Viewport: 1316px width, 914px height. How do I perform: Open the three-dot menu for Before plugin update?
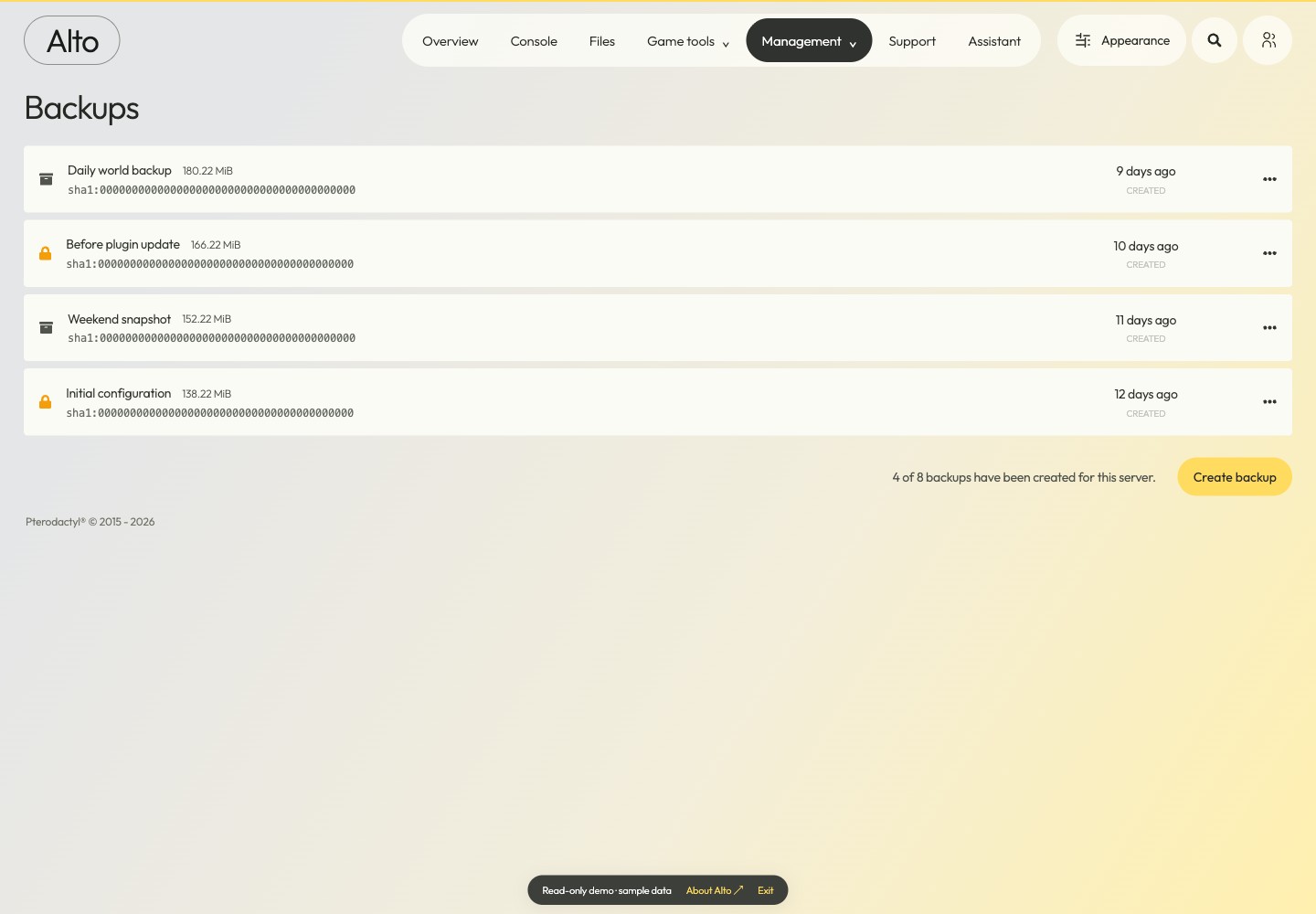pos(1269,253)
